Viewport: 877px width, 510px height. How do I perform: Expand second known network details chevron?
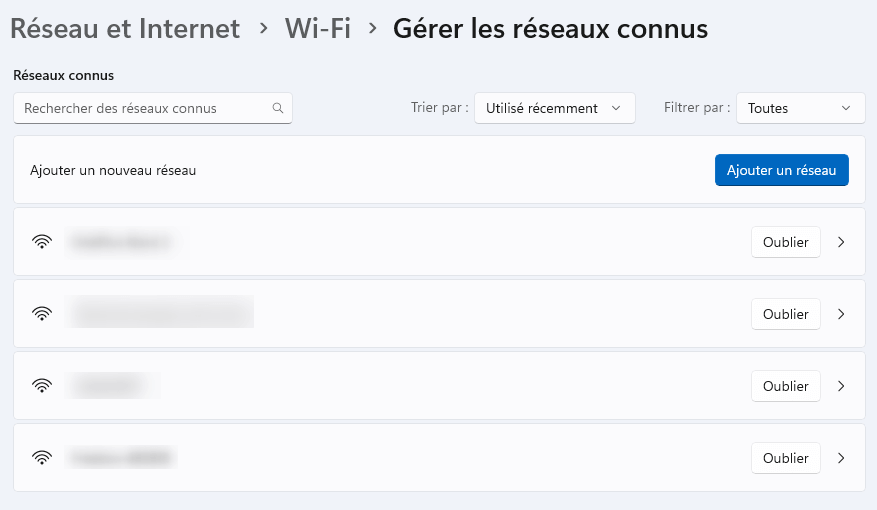841,314
